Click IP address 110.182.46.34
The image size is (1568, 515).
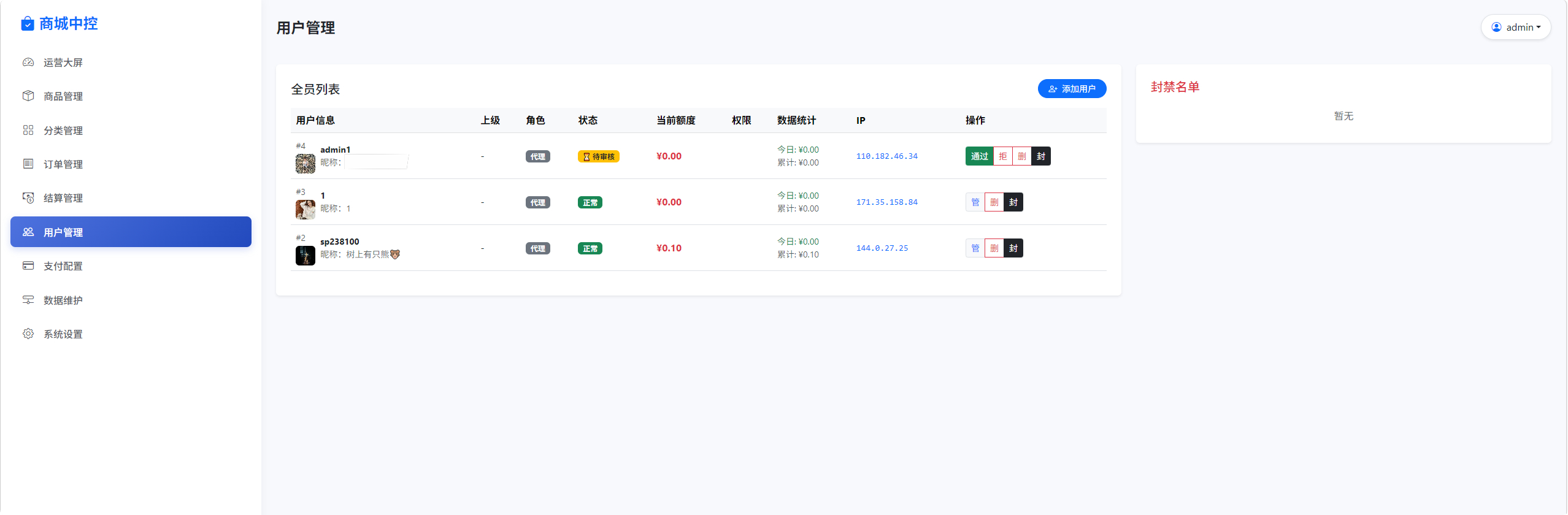pyautogui.click(x=886, y=156)
